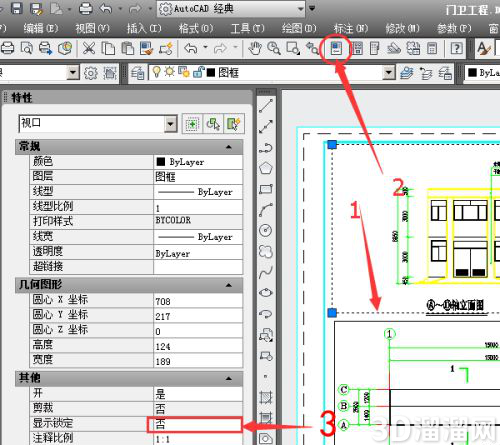The height and width of the screenshot is (445, 500).
Task: Open the 工具(T) menu
Action: (248, 29)
